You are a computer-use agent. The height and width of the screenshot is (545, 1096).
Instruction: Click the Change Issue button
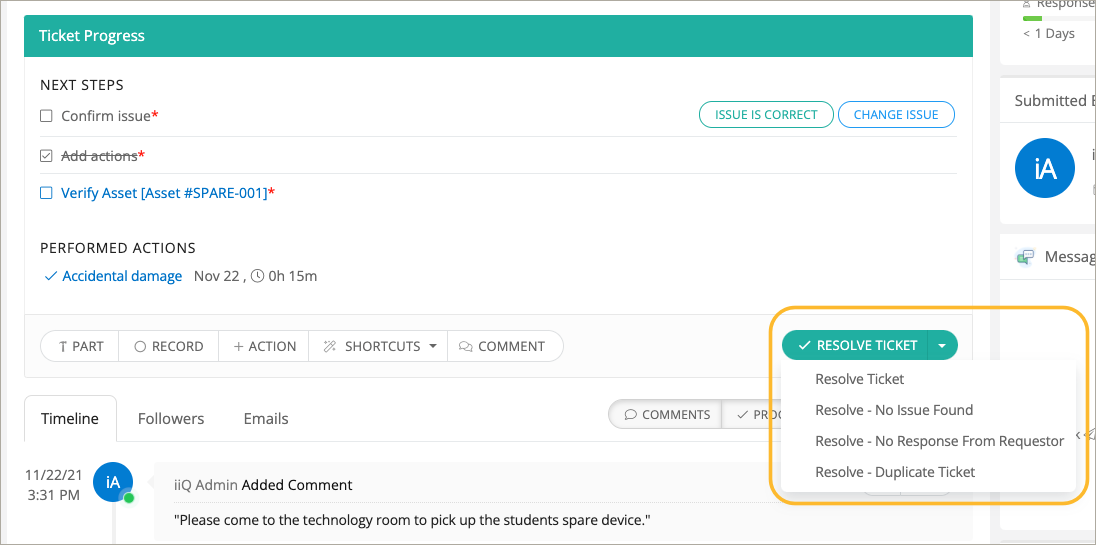coord(895,115)
